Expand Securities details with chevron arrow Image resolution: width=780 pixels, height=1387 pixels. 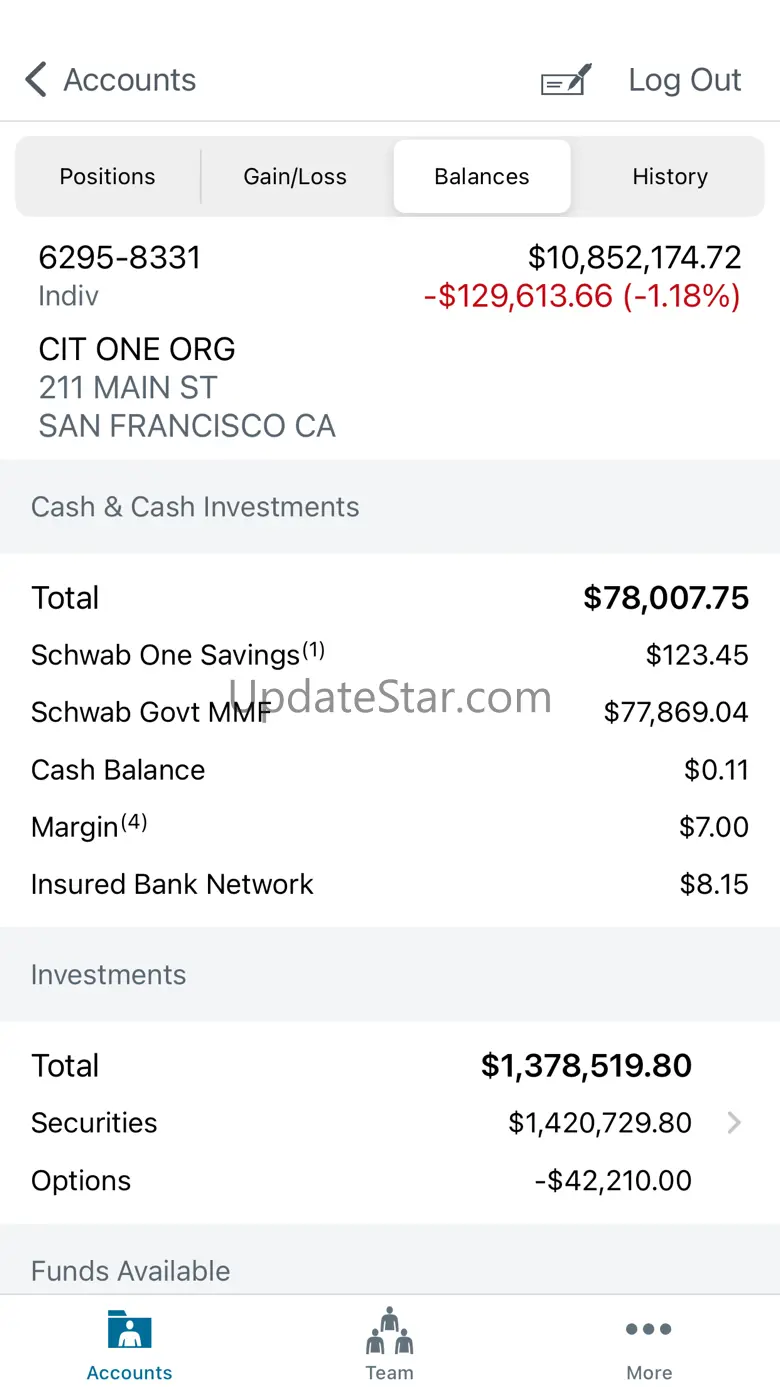734,1123
